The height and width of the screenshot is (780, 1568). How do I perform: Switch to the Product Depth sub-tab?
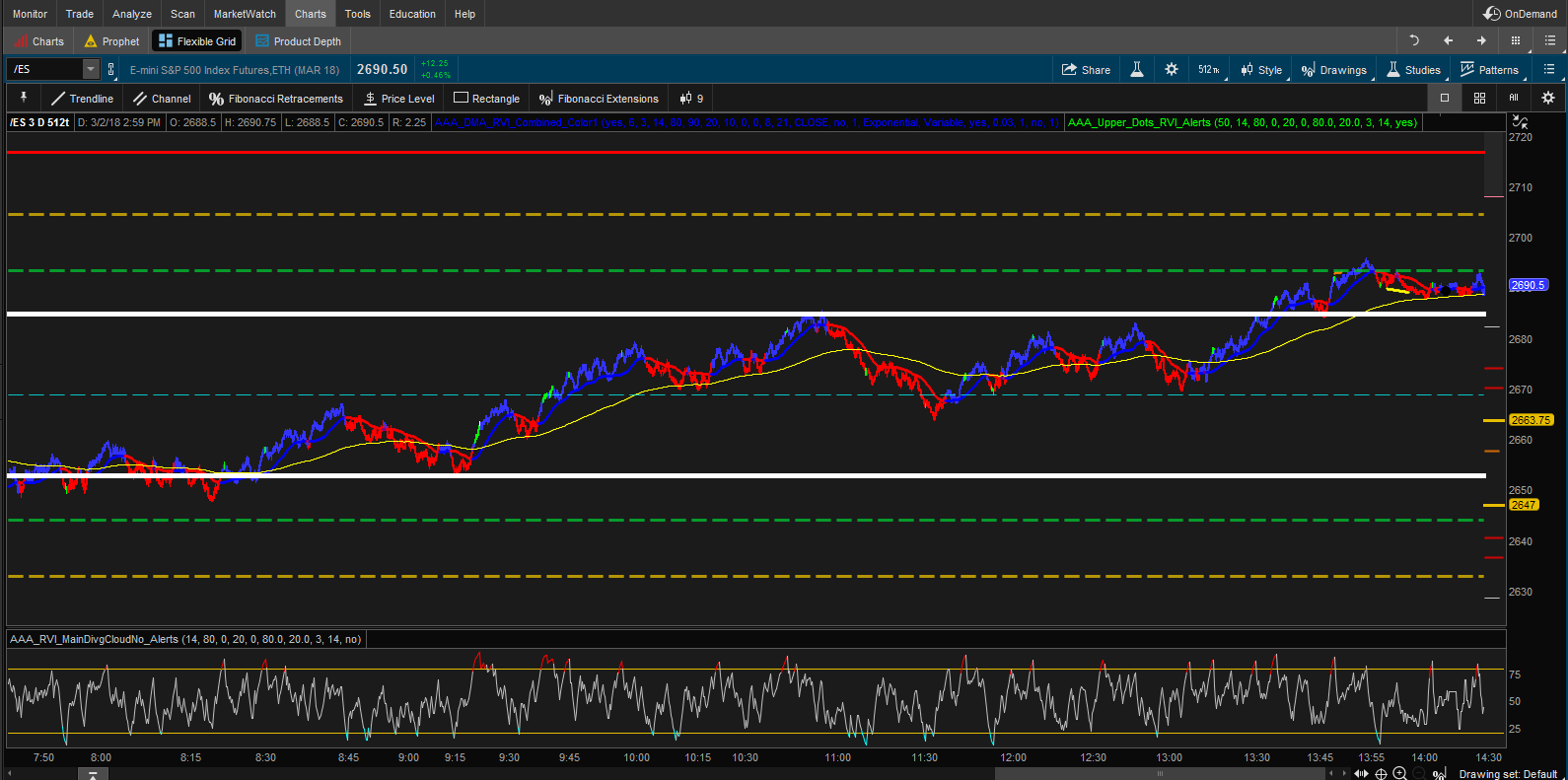pos(298,41)
